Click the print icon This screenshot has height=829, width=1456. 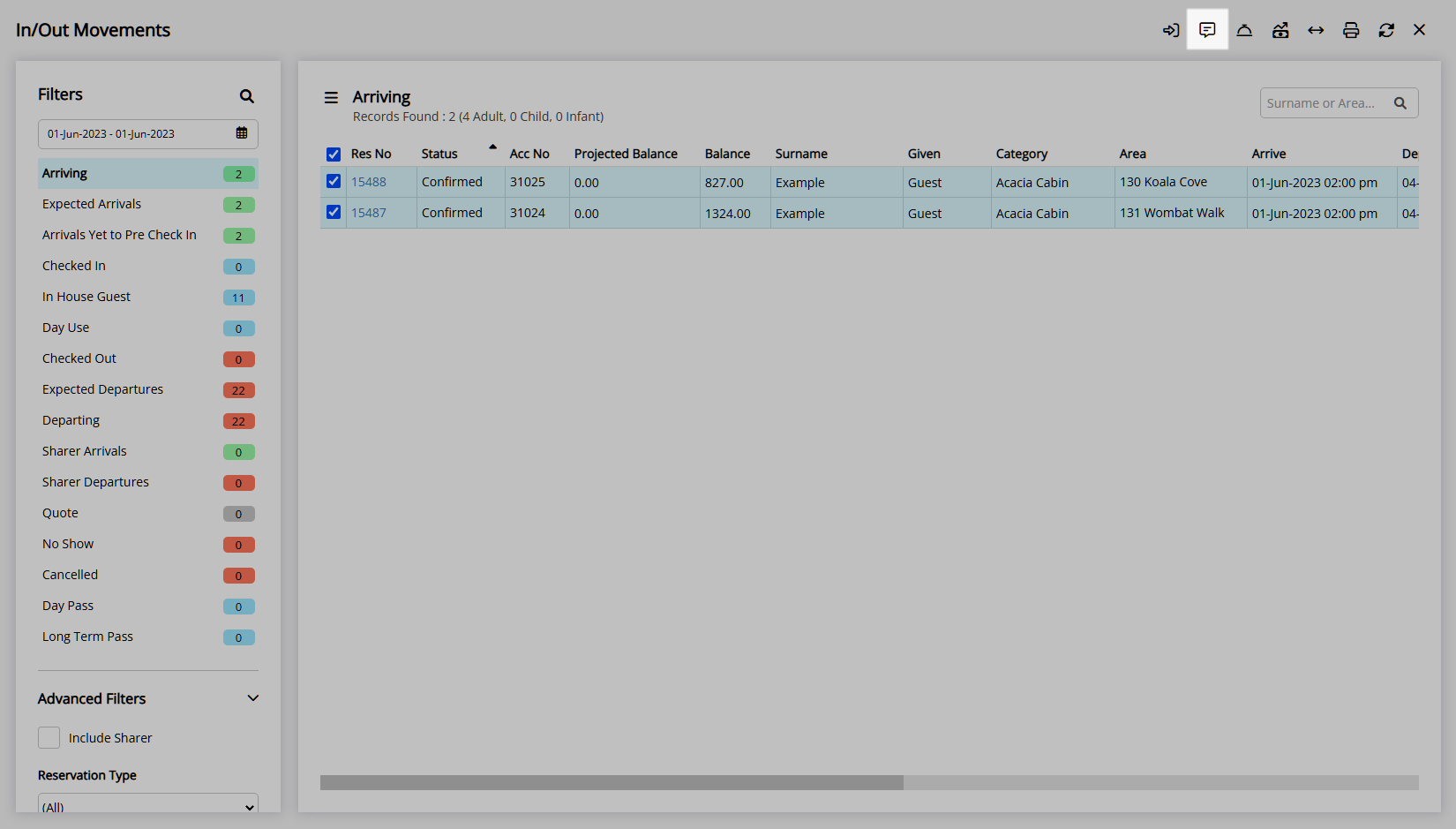[x=1351, y=30]
